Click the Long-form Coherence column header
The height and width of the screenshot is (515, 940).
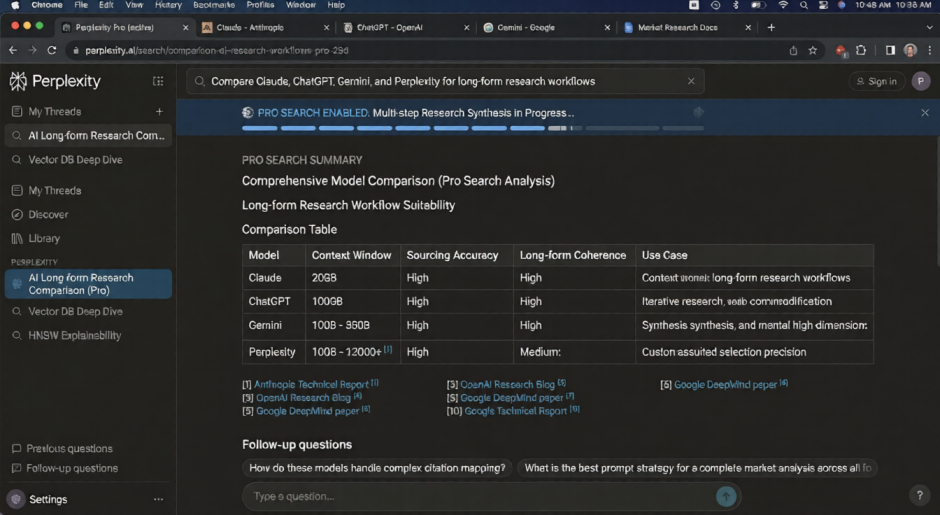point(573,255)
